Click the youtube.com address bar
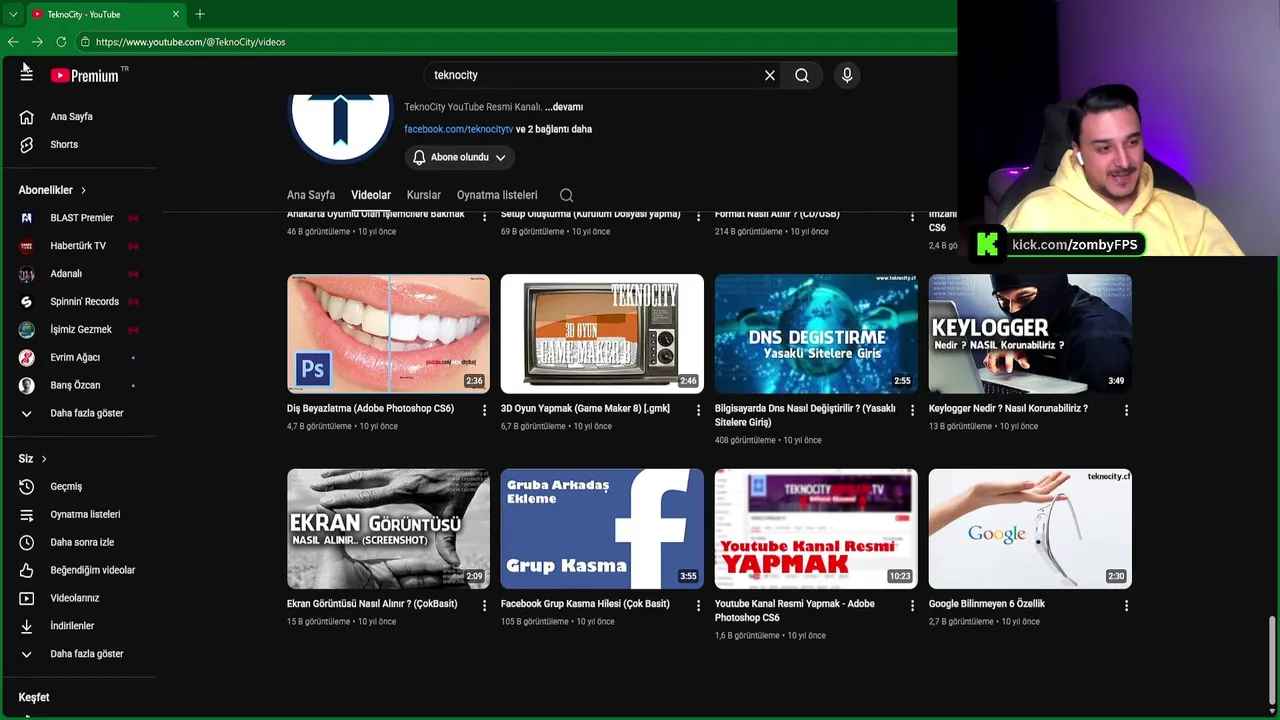 [515, 42]
